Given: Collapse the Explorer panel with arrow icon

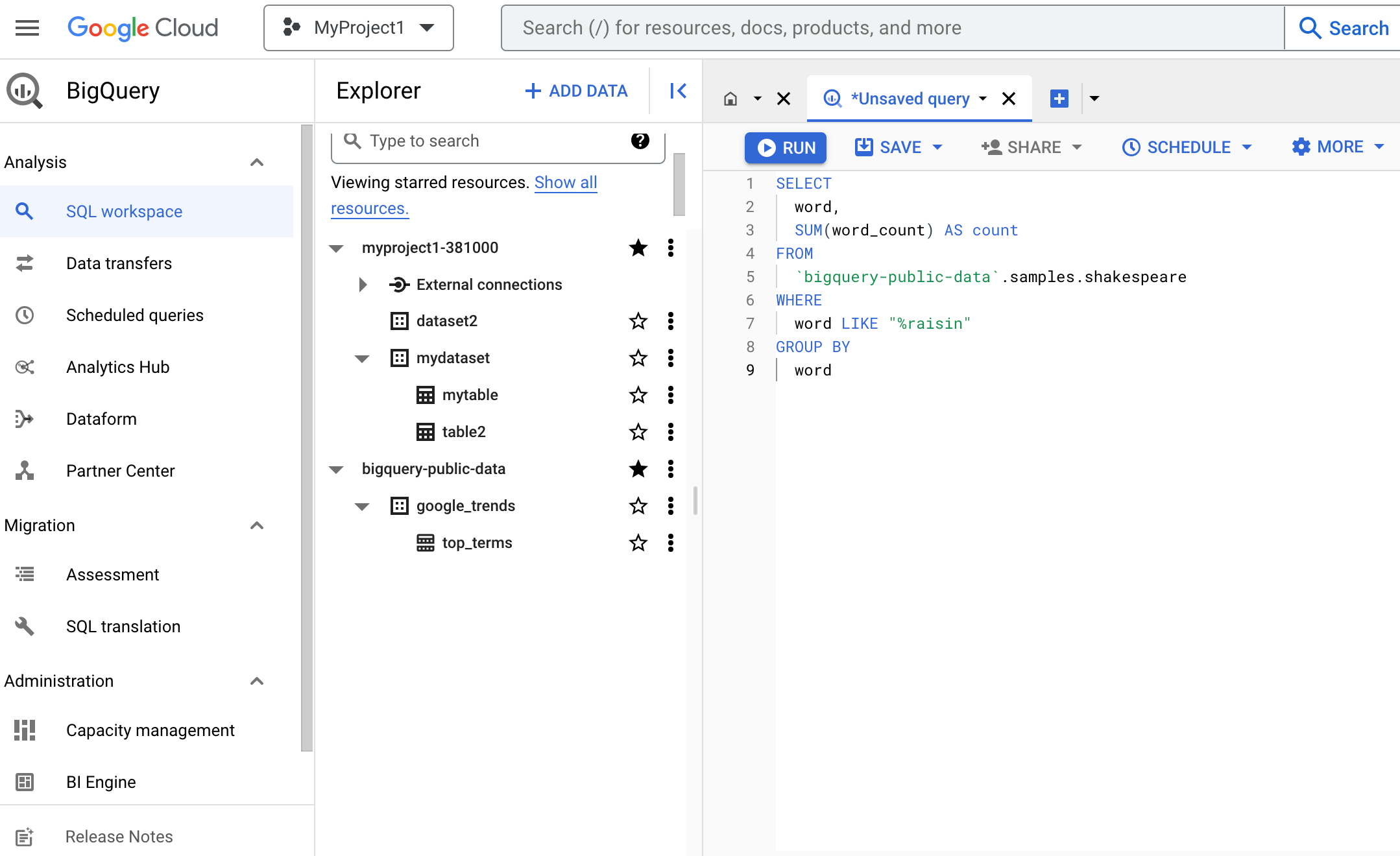Looking at the screenshot, I should click(x=678, y=91).
